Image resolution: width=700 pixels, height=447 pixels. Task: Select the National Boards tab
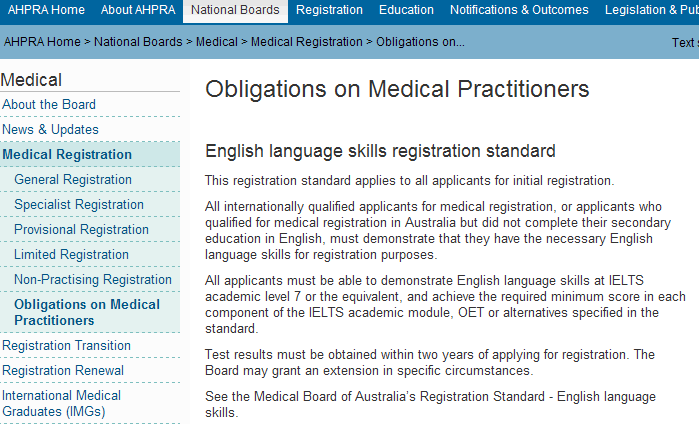(235, 10)
